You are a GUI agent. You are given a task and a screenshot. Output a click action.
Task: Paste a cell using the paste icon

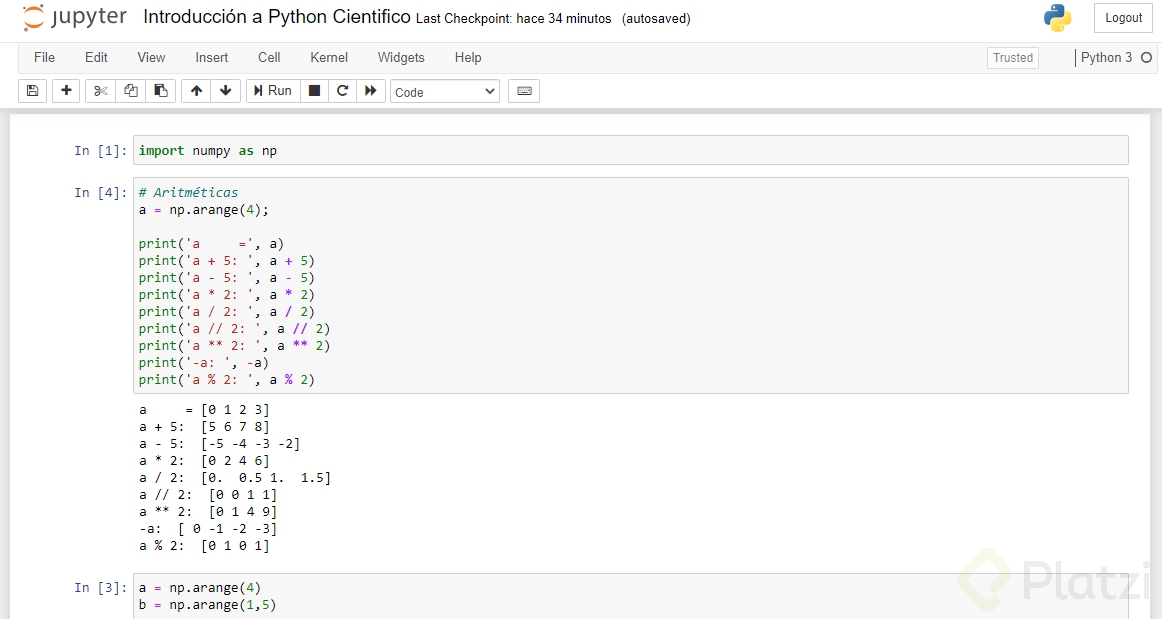(161, 90)
